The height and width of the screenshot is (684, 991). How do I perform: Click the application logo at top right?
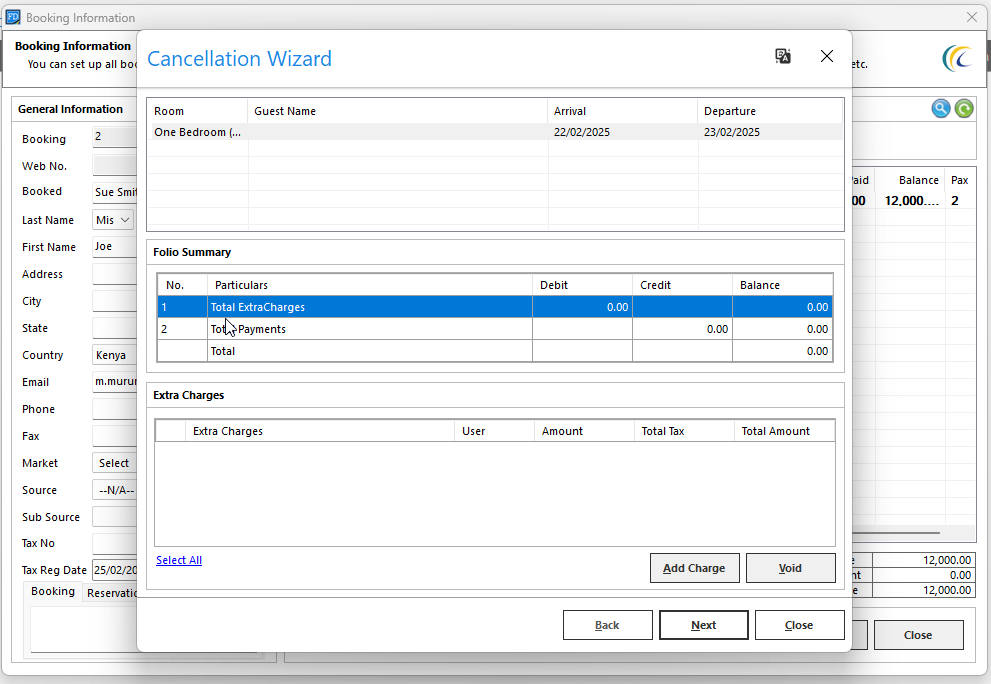click(x=956, y=58)
